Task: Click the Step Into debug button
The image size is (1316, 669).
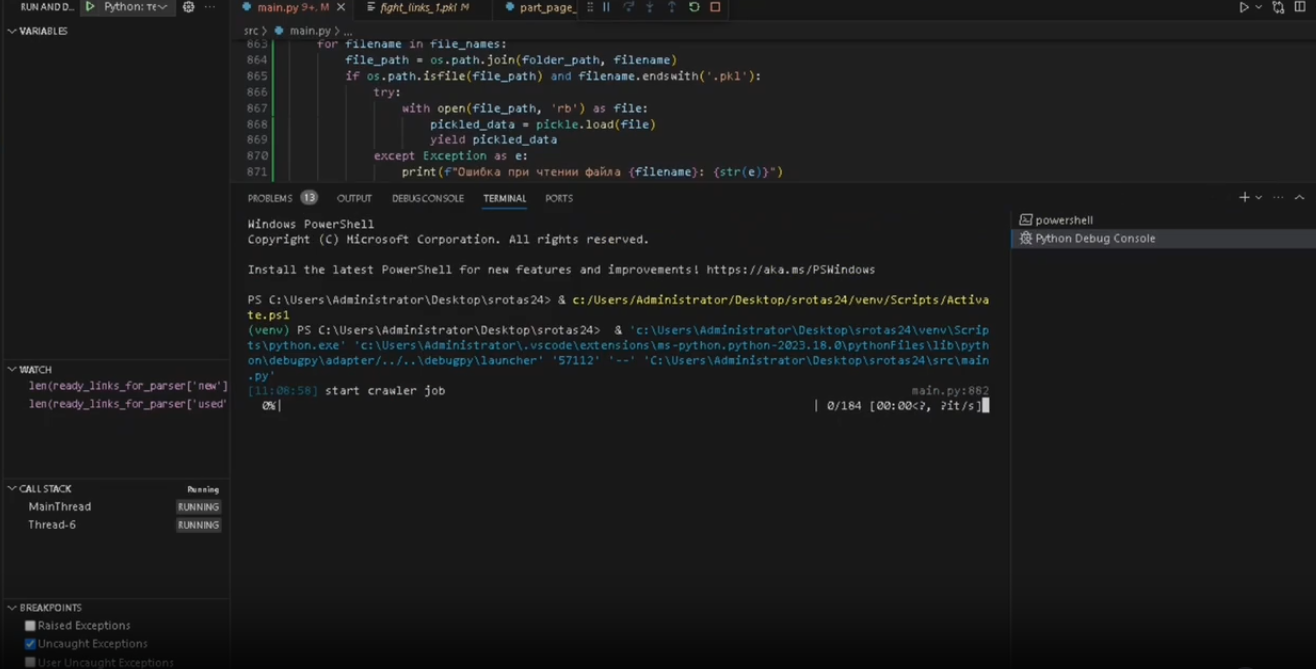Action: click(650, 7)
